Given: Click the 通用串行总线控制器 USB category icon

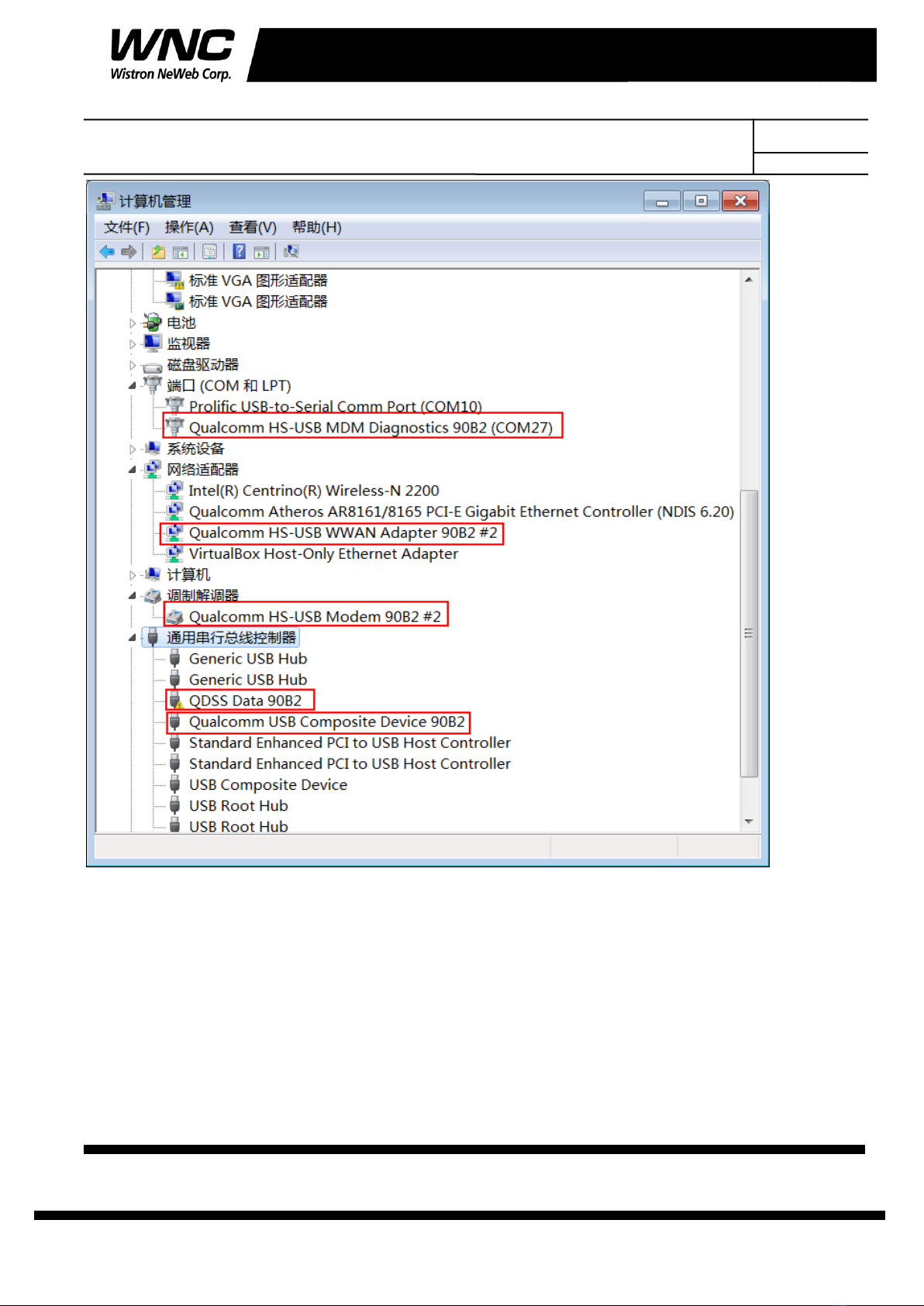Looking at the screenshot, I should pyautogui.click(x=153, y=638).
